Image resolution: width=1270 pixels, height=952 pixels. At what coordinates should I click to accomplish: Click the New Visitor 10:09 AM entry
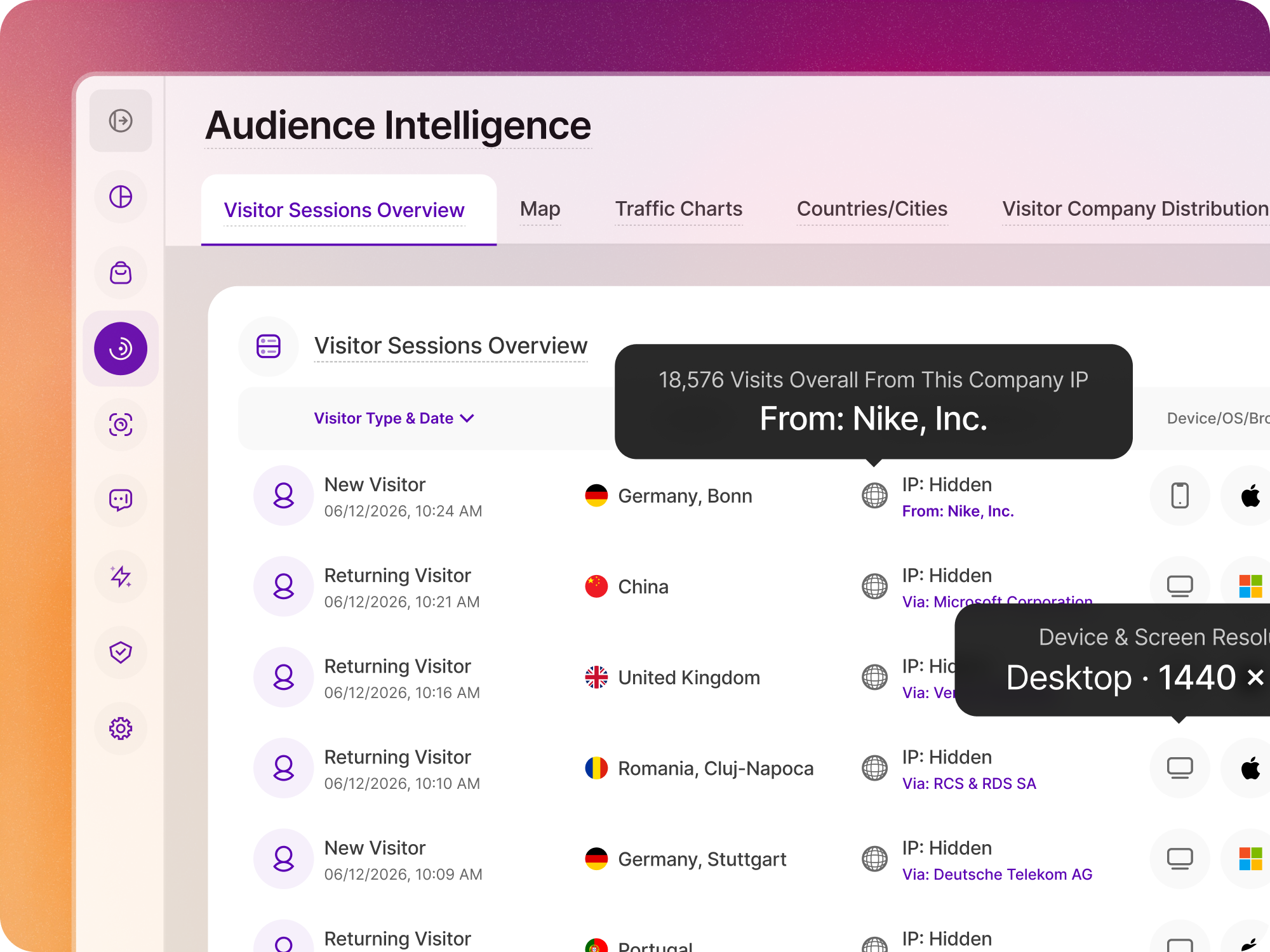click(403, 860)
